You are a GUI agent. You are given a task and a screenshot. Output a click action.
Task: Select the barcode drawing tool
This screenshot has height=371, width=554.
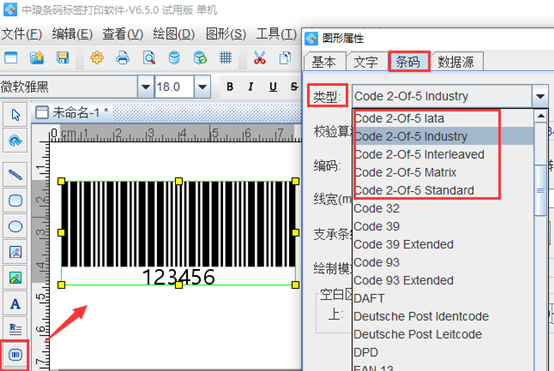point(15,354)
